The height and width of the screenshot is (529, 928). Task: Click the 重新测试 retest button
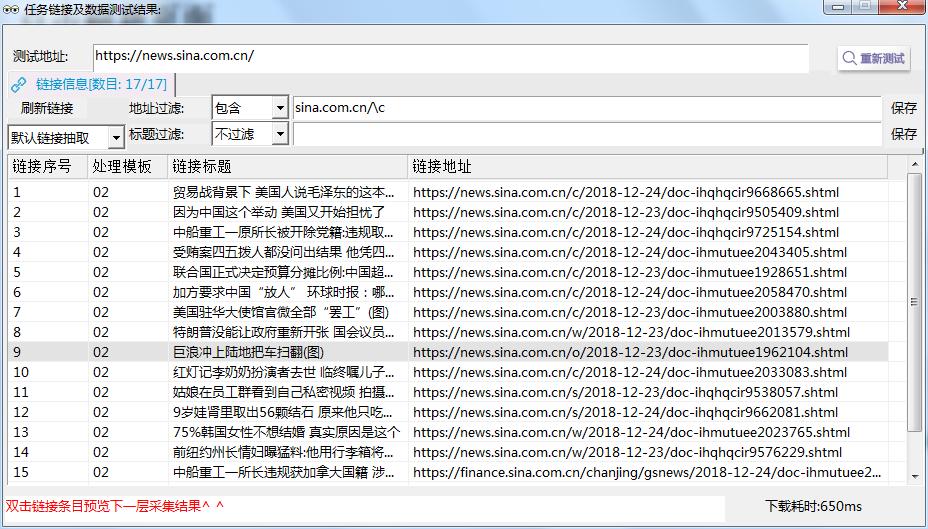pos(874,58)
